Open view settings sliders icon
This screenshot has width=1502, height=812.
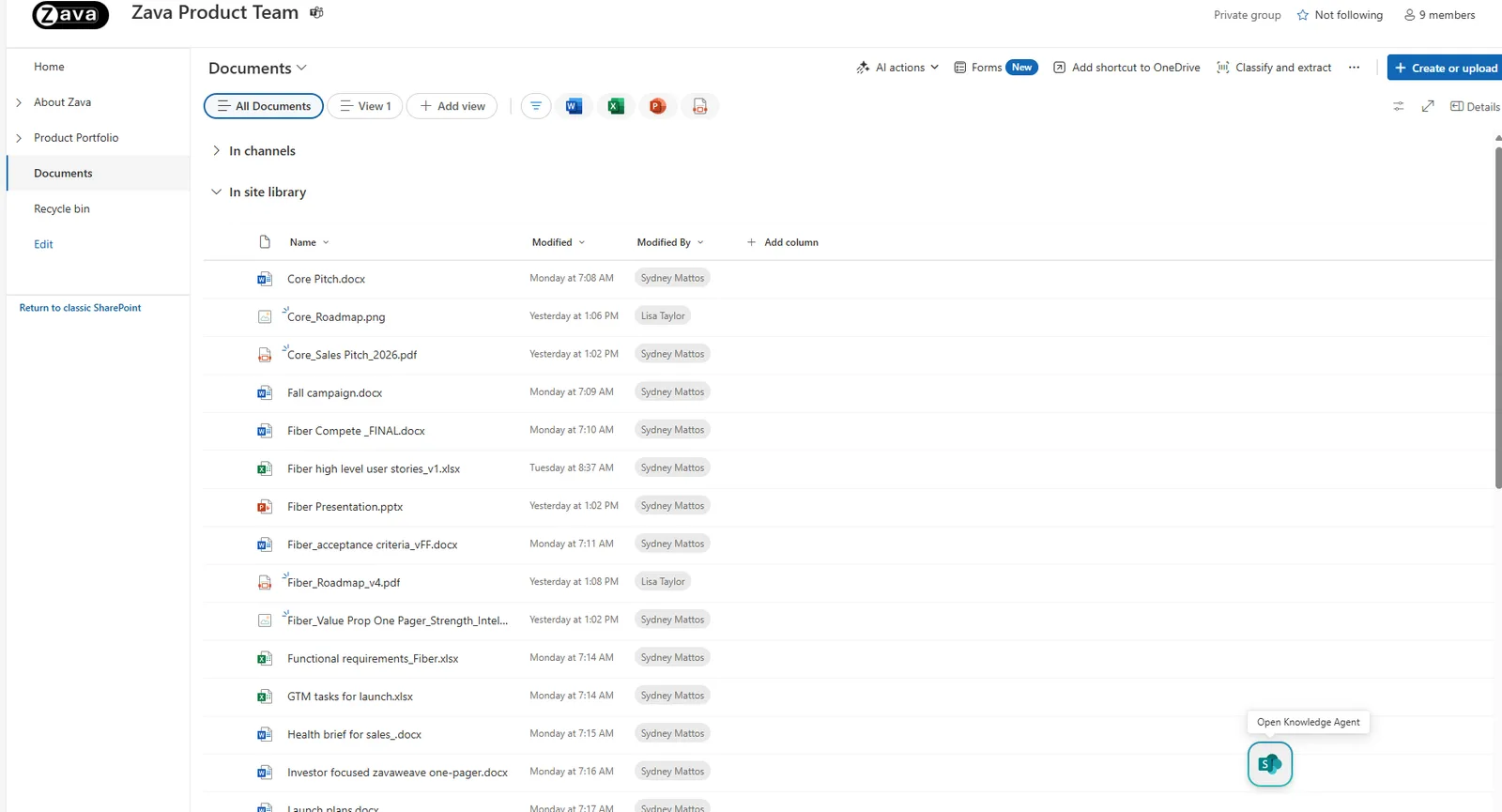(x=1399, y=107)
